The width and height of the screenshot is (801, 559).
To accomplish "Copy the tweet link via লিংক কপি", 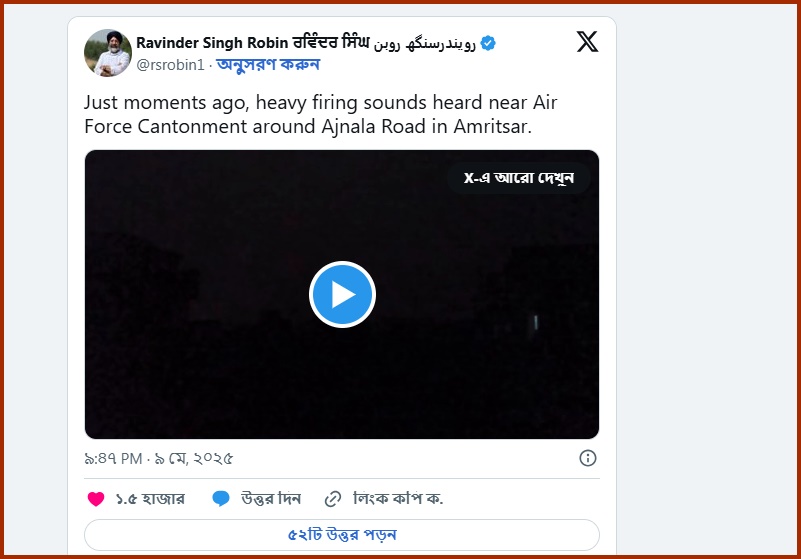I will [x=398, y=498].
